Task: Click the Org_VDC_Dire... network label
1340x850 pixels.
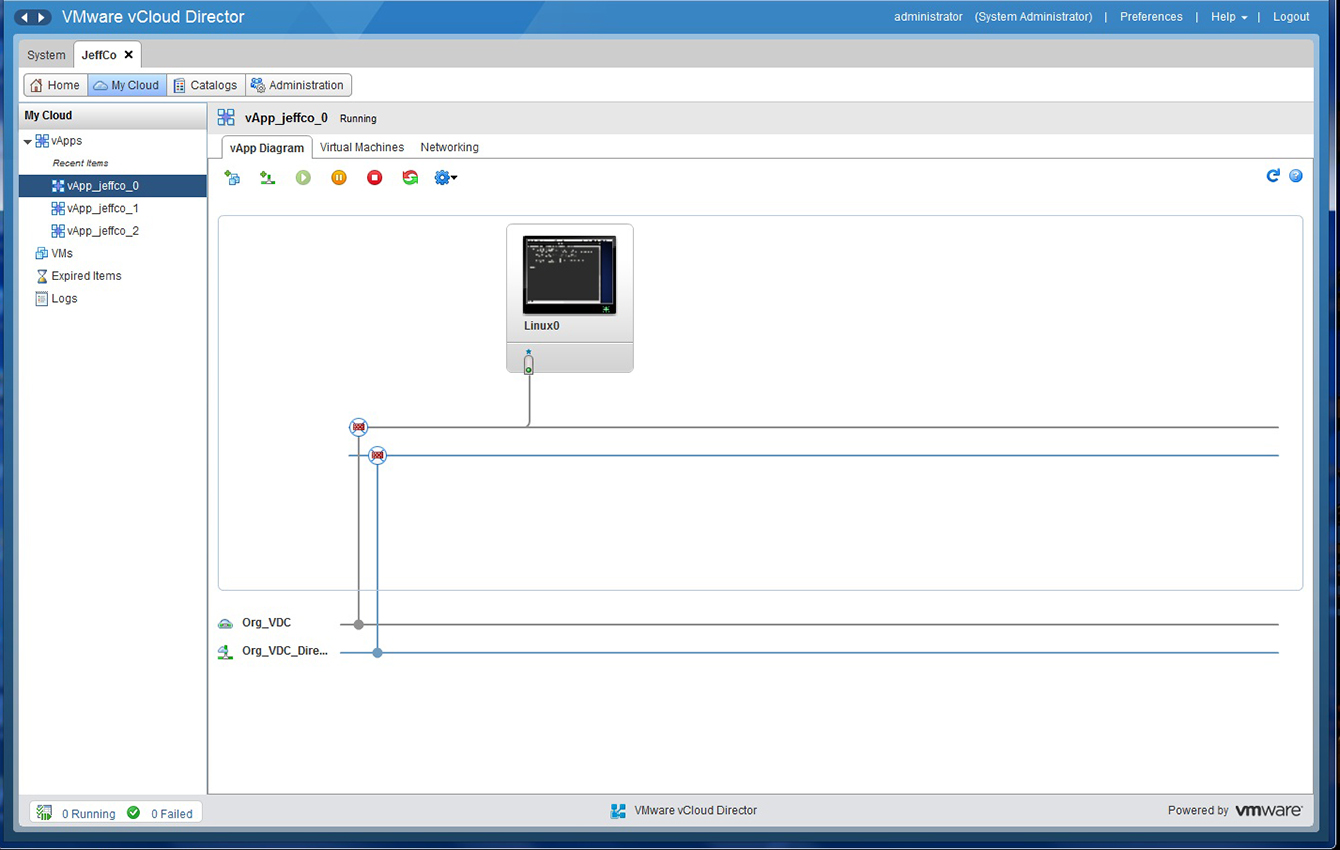Action: [285, 651]
